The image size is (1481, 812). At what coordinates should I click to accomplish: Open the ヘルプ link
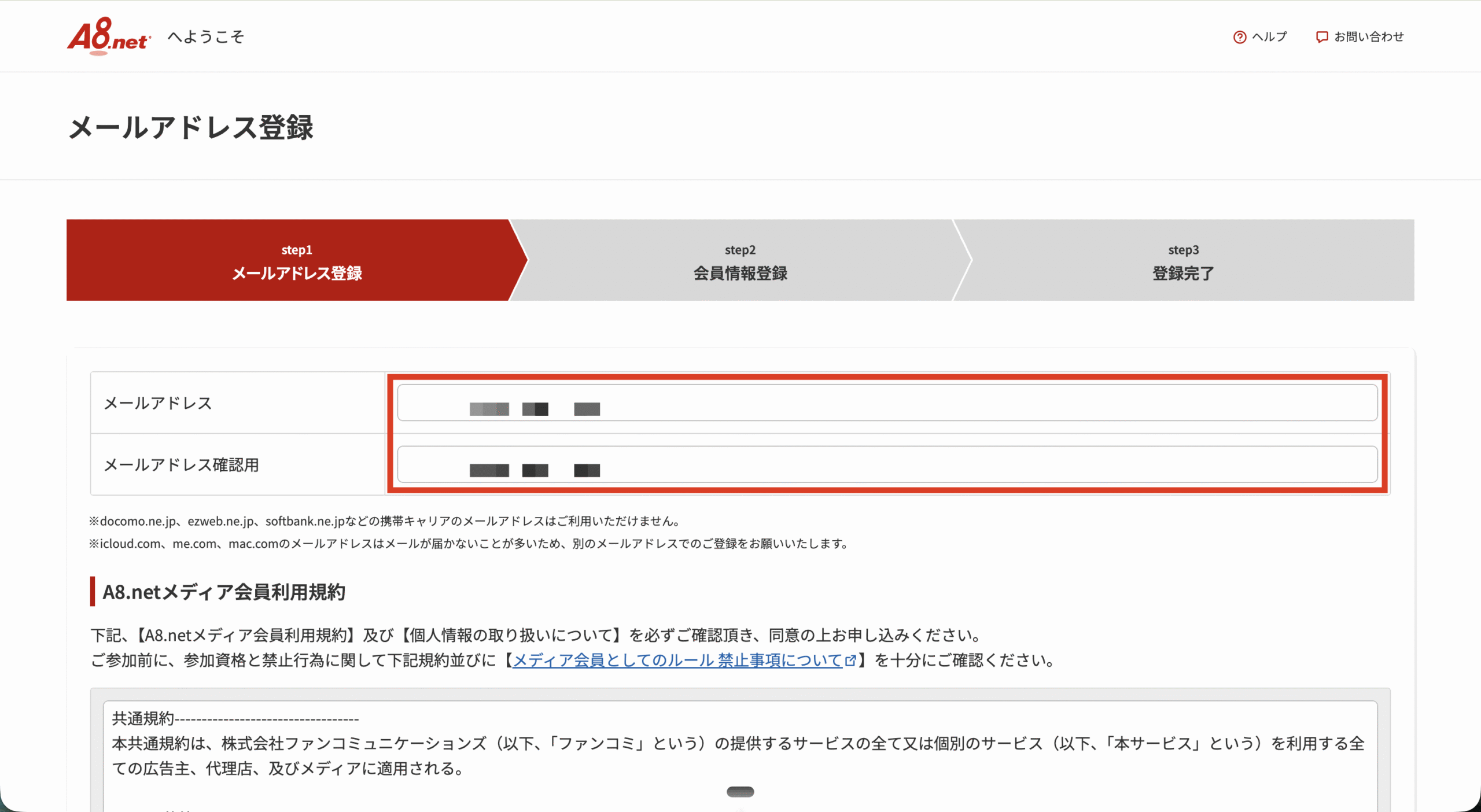[1260, 37]
